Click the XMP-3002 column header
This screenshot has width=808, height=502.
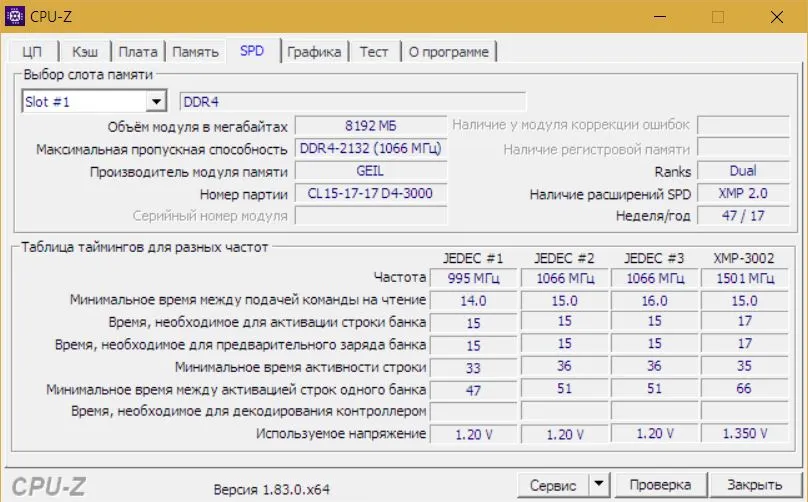point(744,258)
